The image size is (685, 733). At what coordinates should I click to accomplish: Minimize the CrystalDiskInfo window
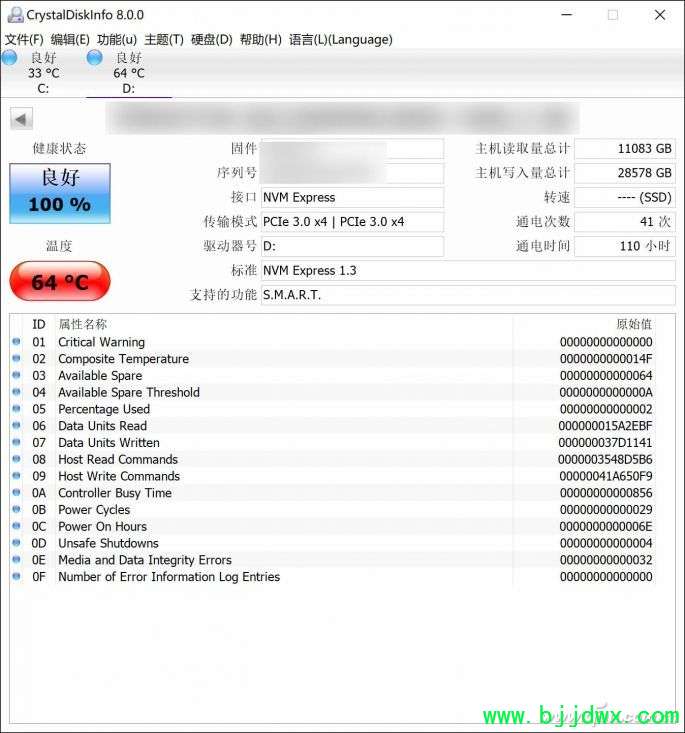567,15
